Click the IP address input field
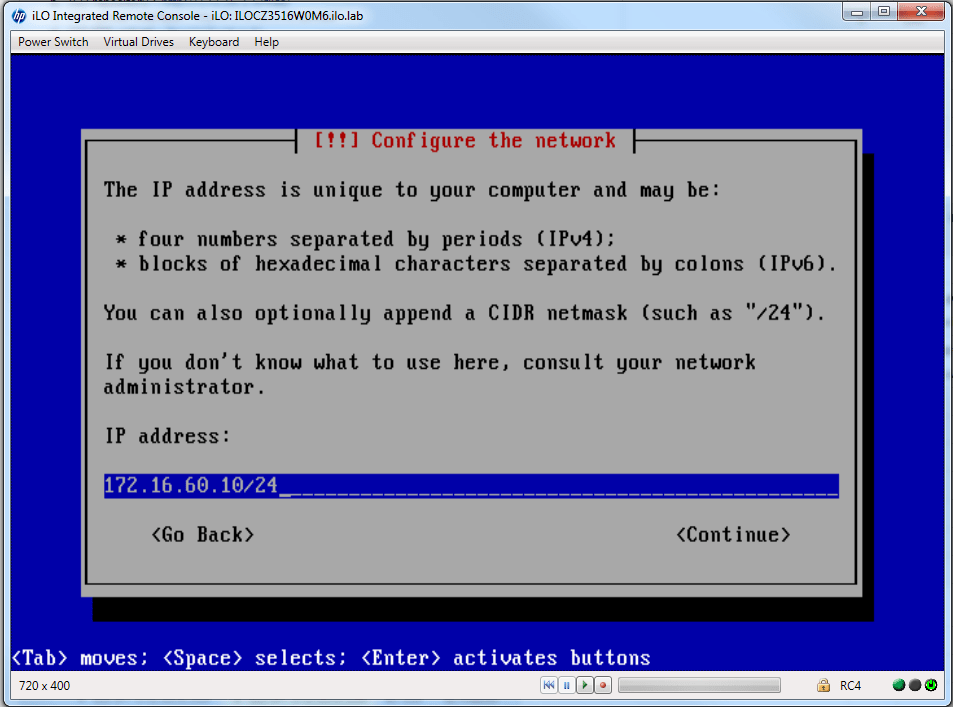This screenshot has height=707, width=953. coord(470,486)
